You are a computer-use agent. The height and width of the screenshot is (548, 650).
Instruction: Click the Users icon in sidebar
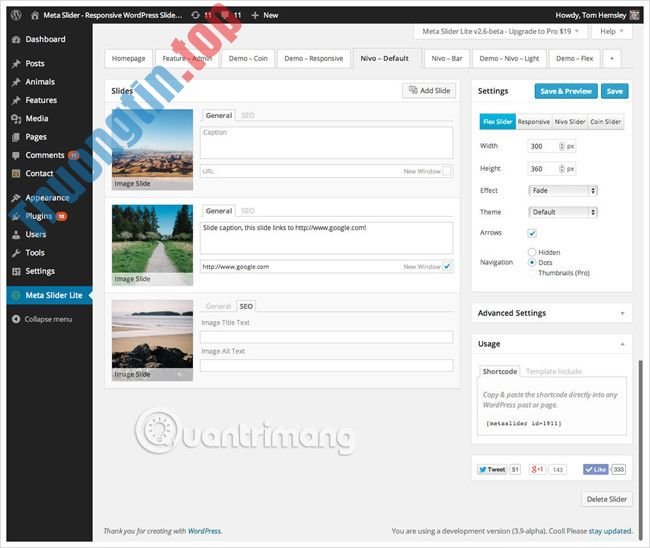(16, 235)
